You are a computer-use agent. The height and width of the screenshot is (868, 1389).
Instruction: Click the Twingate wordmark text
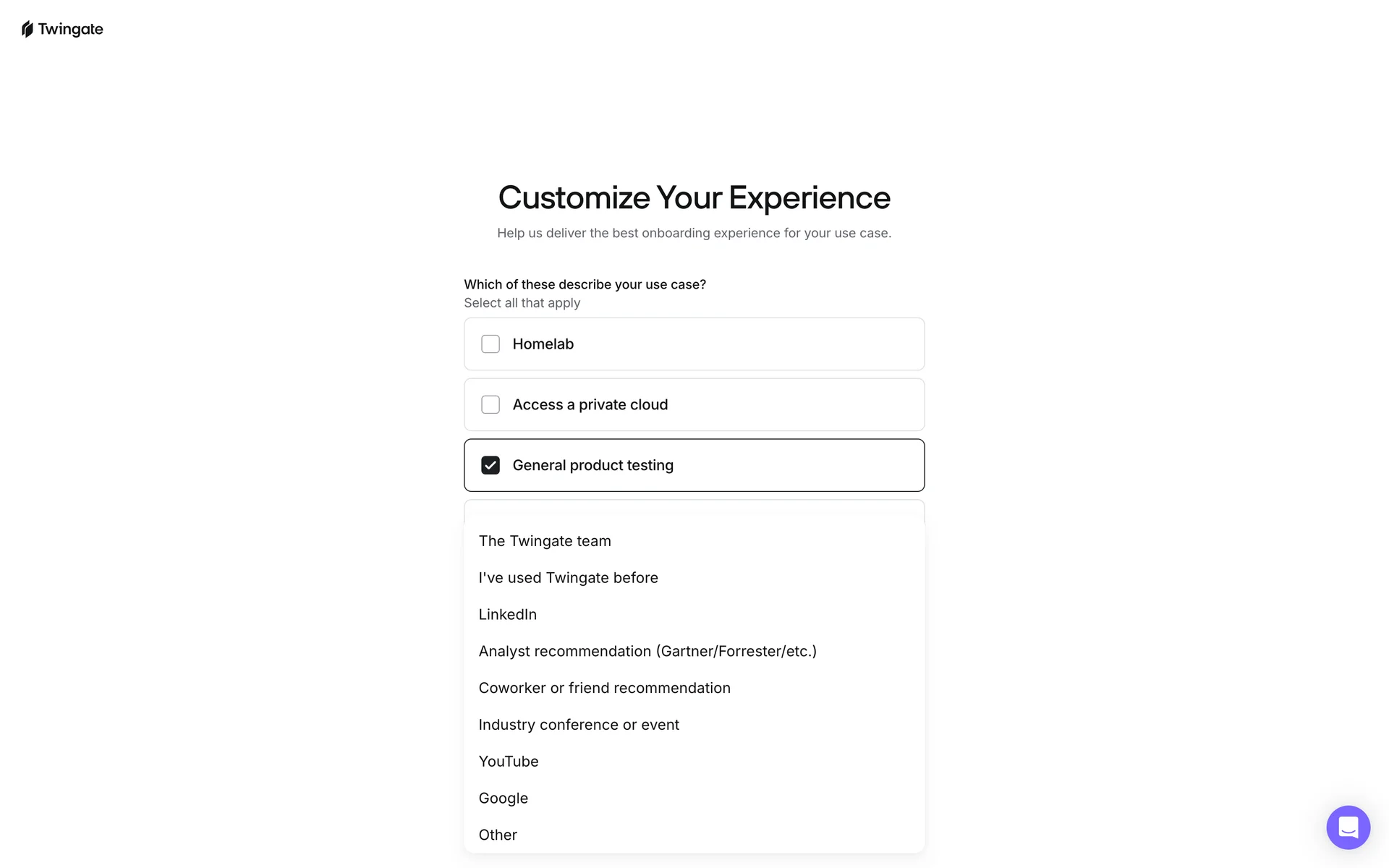[x=71, y=29]
